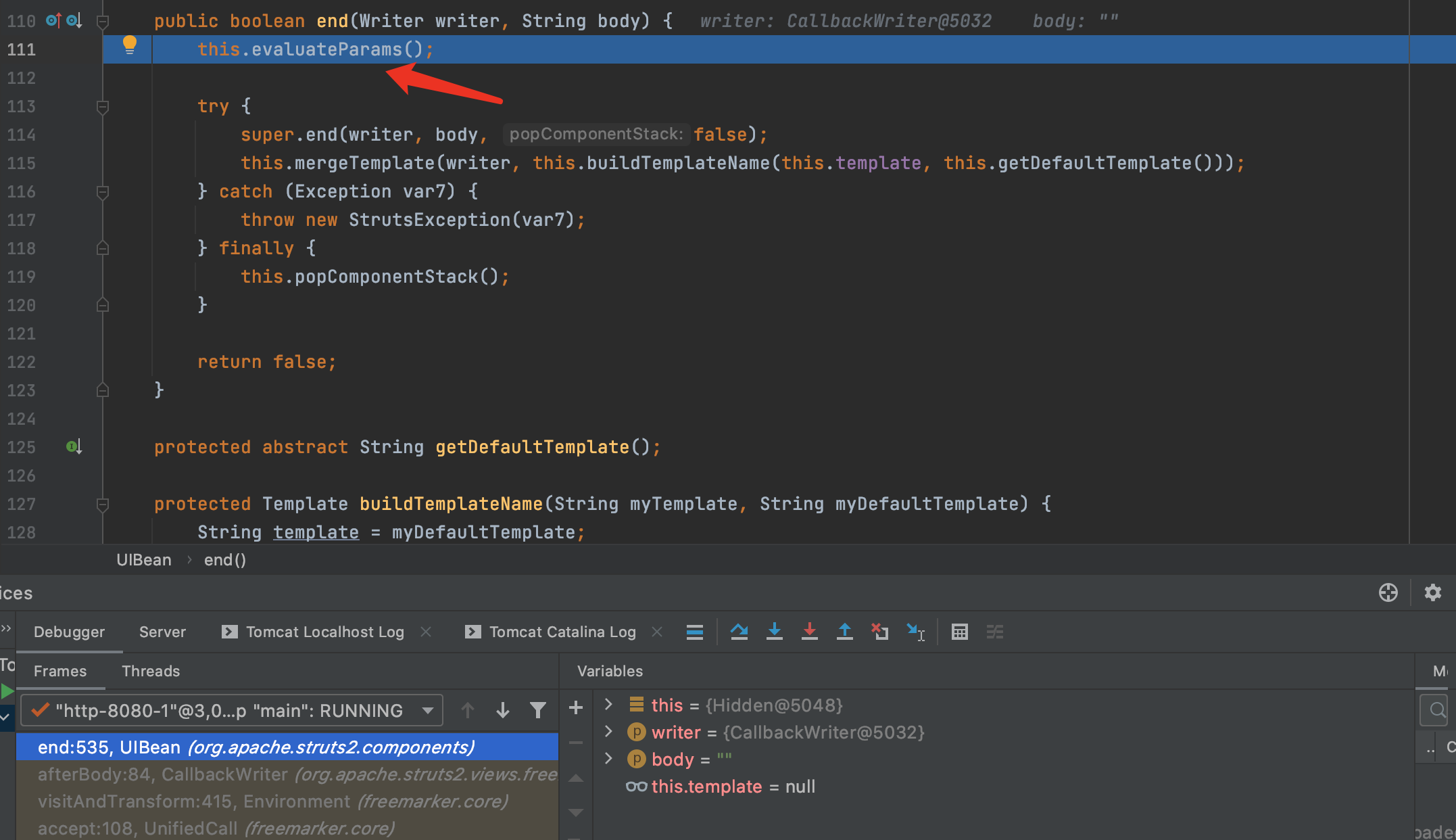This screenshot has height=840, width=1456.
Task: Click the Evaluate Expression calculator icon
Action: pos(959,632)
